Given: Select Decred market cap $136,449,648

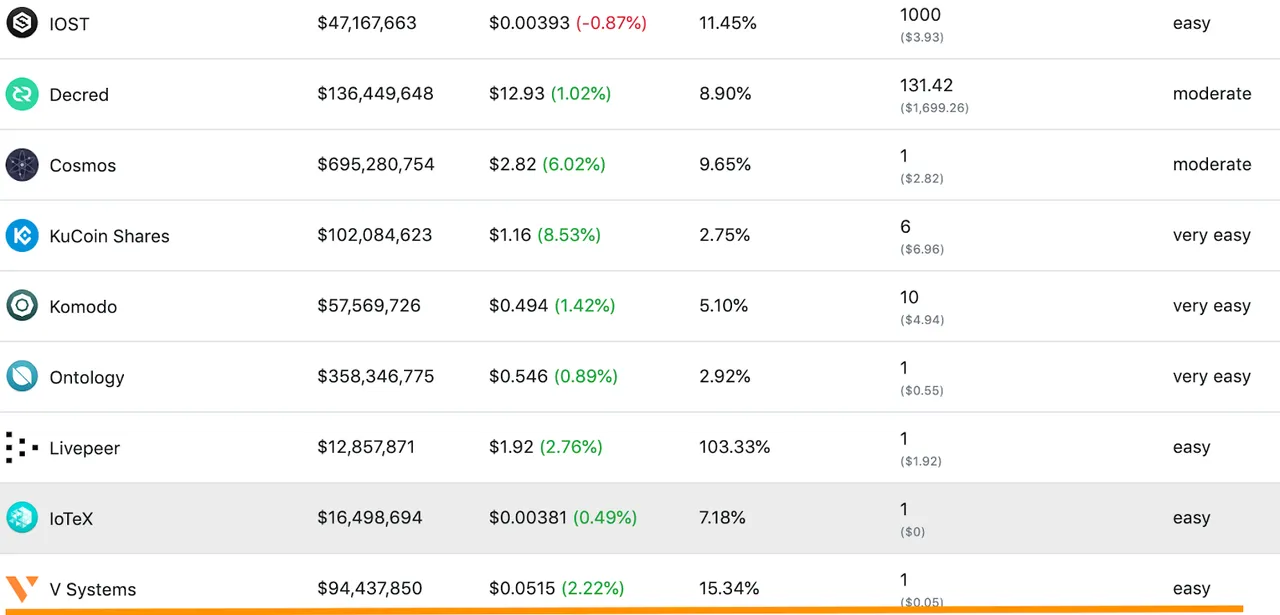Looking at the screenshot, I should pyautogui.click(x=376, y=94).
